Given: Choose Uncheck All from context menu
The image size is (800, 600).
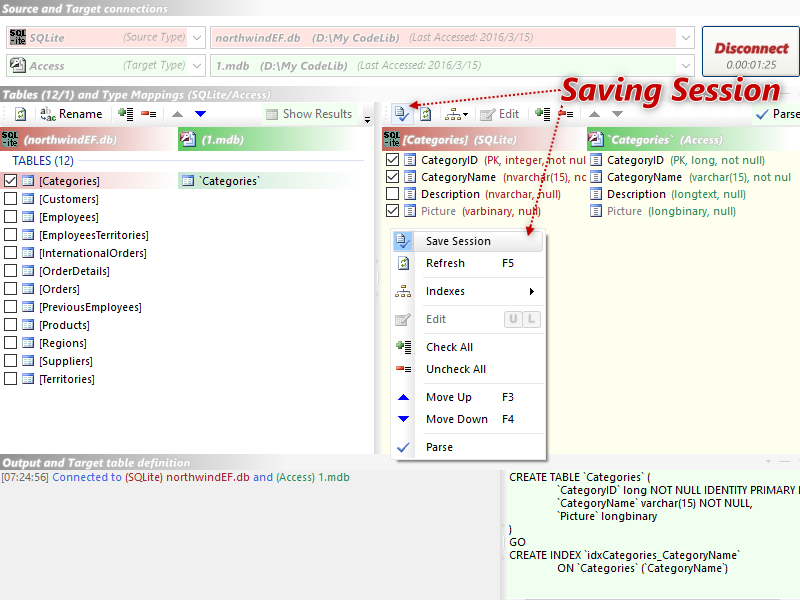Looking at the screenshot, I should coord(468,369).
